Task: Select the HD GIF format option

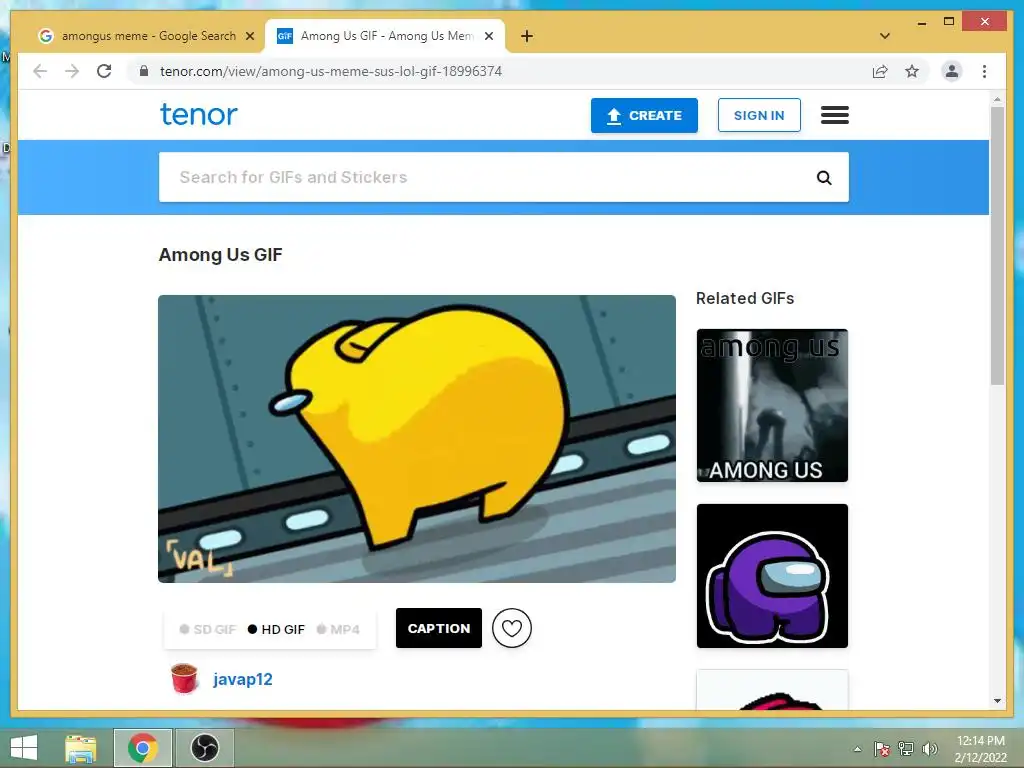Action: click(276, 630)
